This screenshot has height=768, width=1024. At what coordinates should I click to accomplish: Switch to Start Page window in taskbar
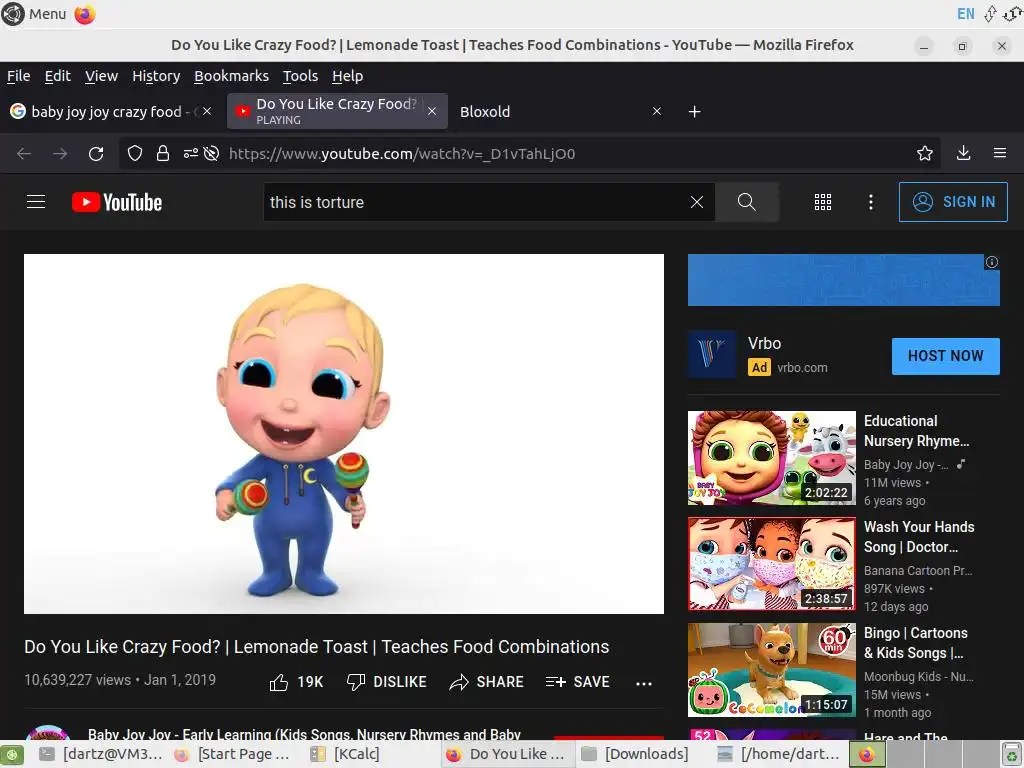233,754
